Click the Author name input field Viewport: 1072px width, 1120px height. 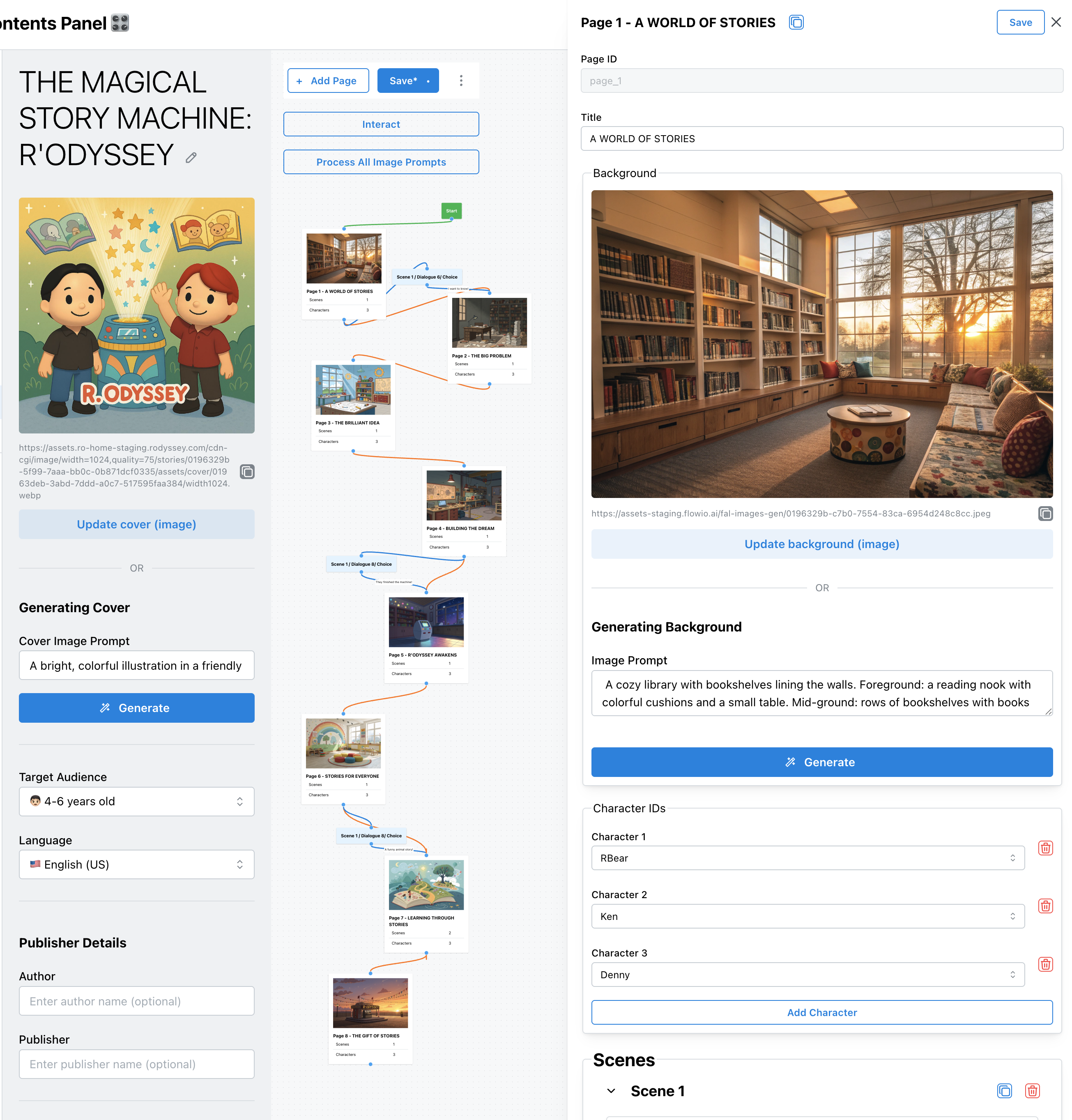136,1000
